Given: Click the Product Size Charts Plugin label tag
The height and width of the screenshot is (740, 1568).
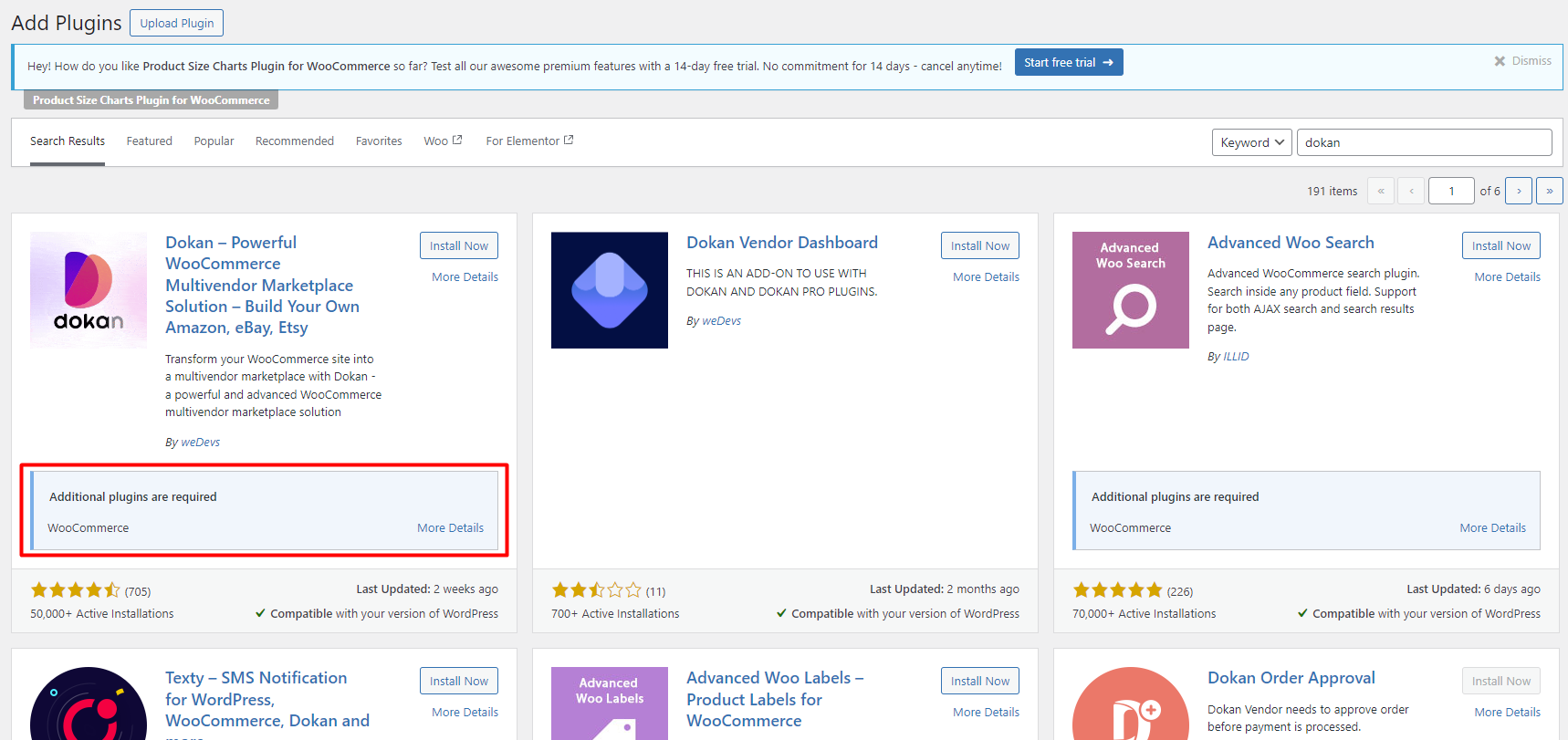Looking at the screenshot, I should (152, 100).
